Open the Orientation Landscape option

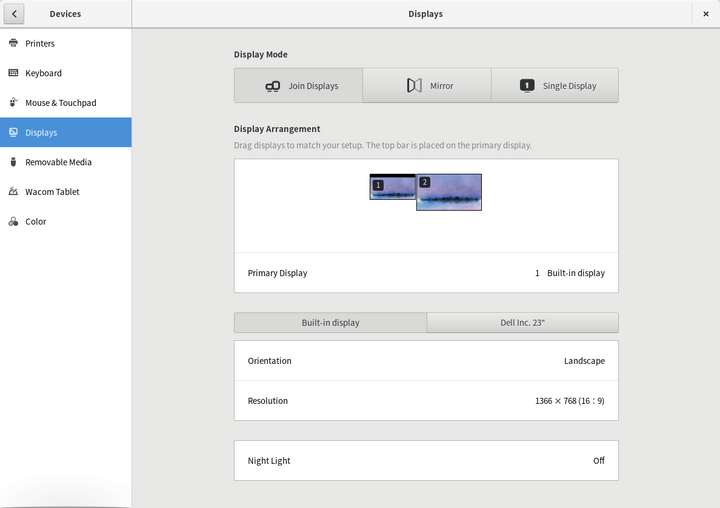tap(426, 361)
